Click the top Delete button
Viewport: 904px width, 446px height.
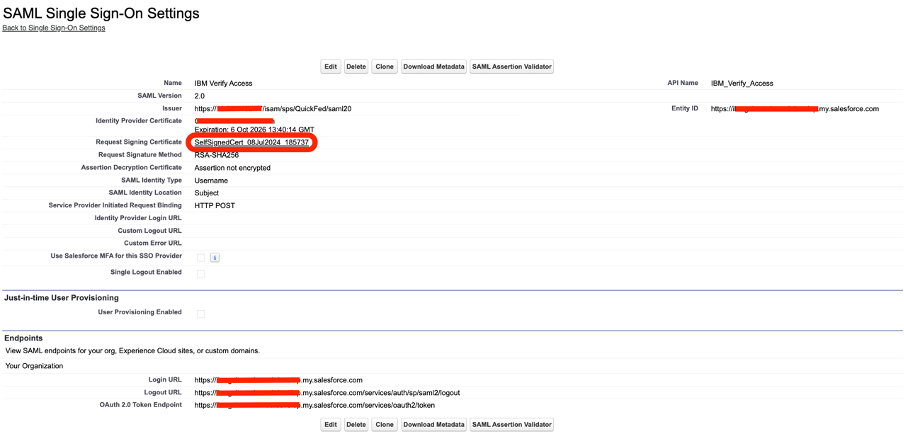(356, 67)
